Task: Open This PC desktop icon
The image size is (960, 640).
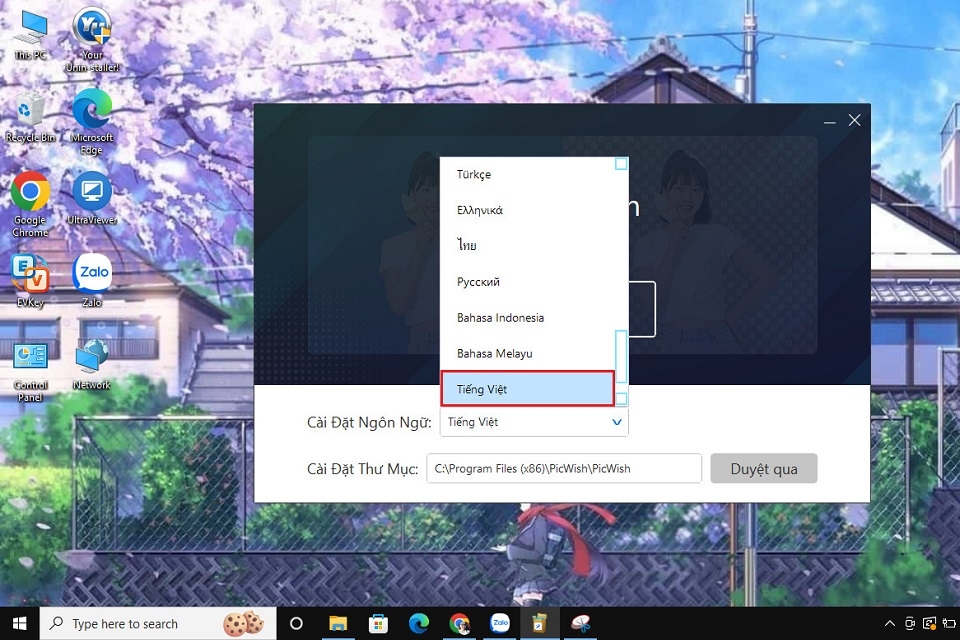Action: pyautogui.click(x=31, y=36)
